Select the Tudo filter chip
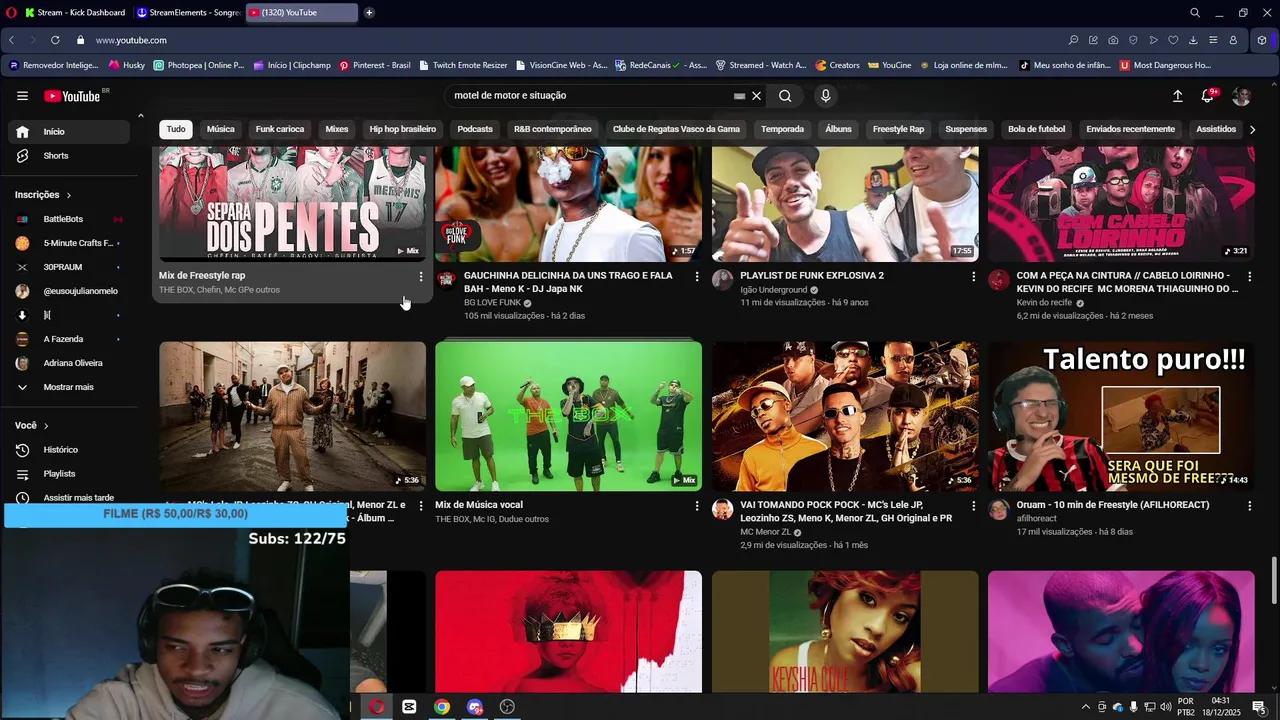Image resolution: width=1280 pixels, height=720 pixels. coord(176,129)
